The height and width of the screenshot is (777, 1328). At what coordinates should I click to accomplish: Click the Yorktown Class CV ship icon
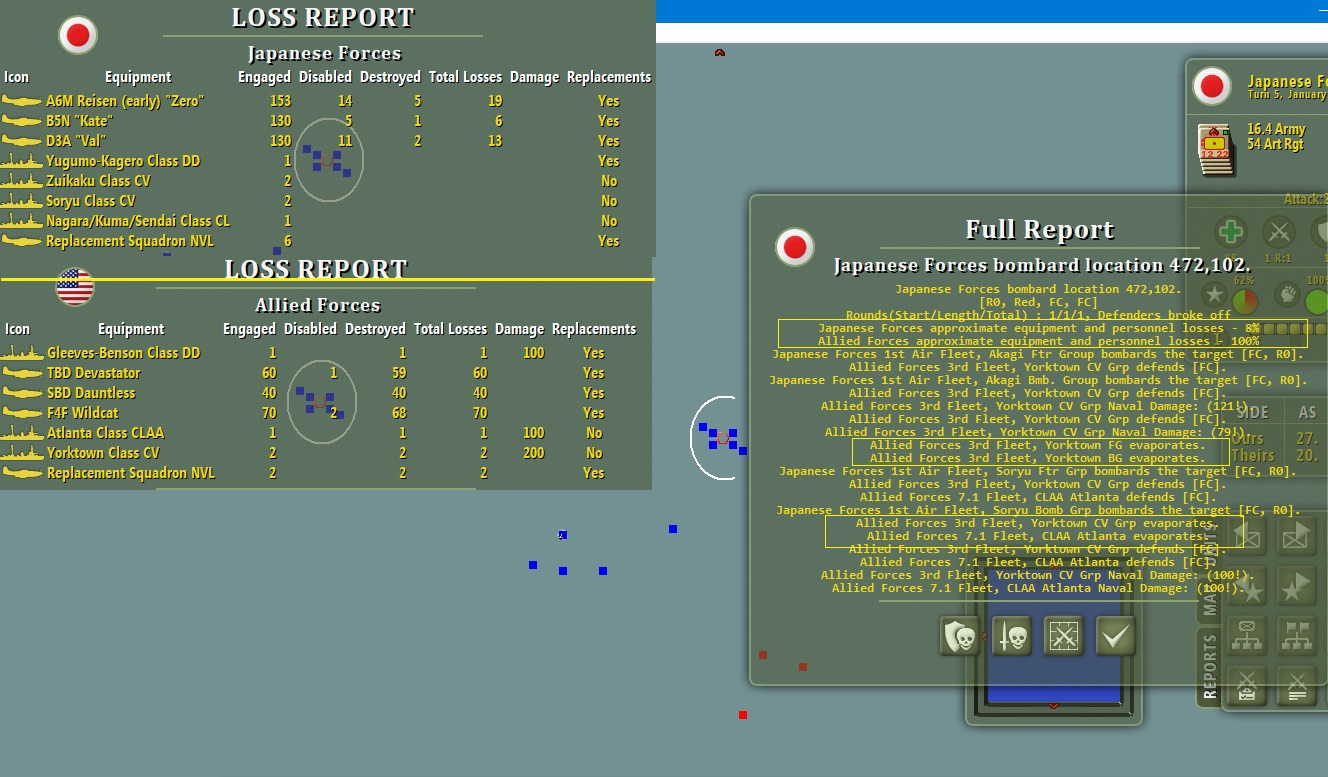pyautogui.click(x=21, y=453)
